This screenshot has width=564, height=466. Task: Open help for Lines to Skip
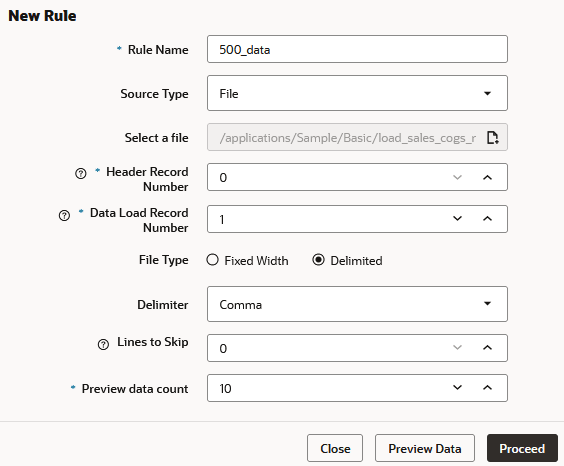[x=103, y=344]
